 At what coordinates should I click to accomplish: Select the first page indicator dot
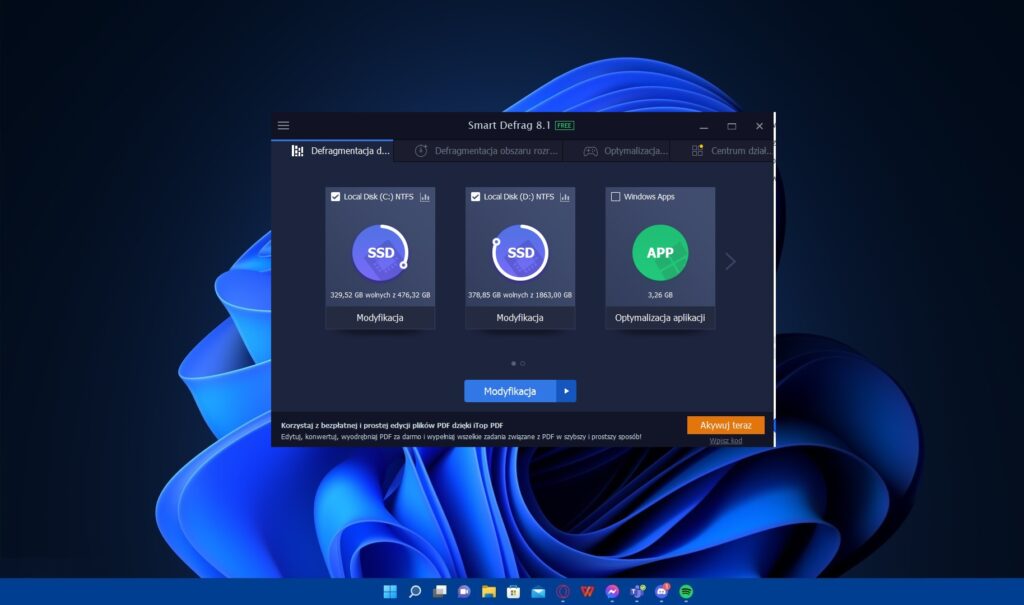(513, 363)
